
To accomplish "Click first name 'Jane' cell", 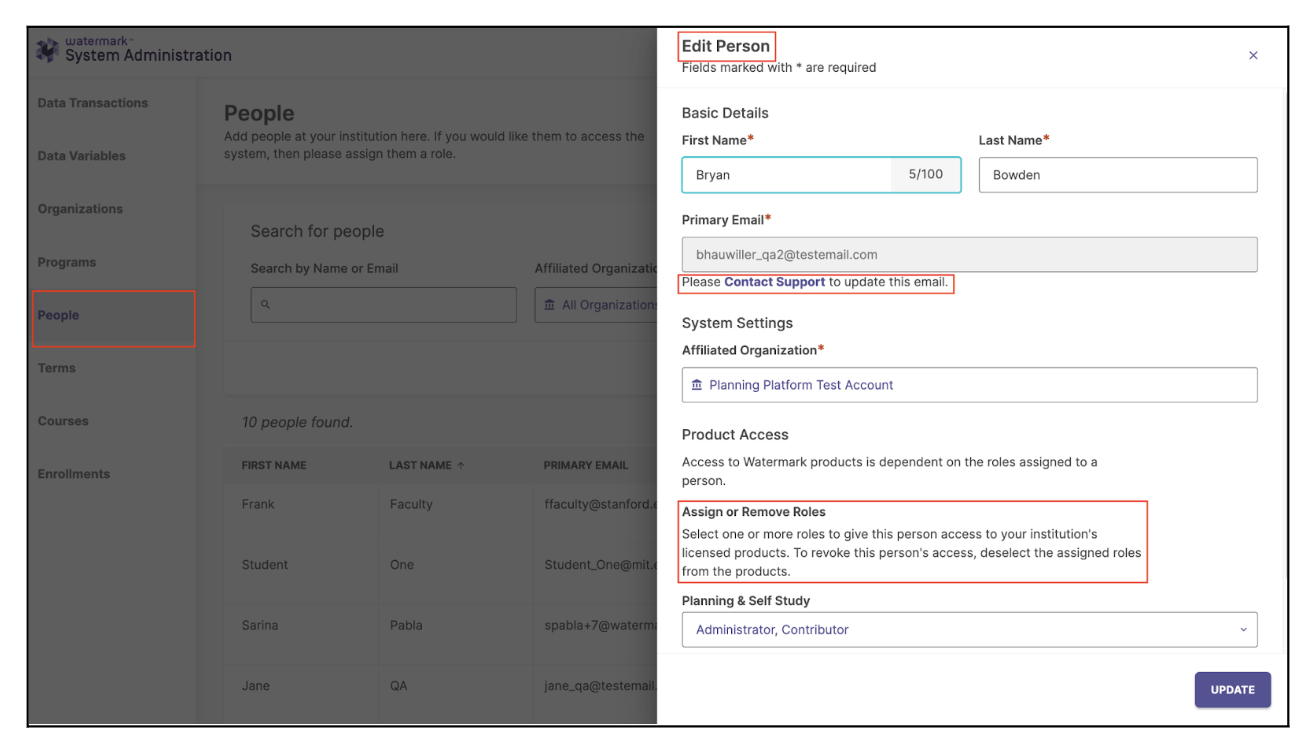I will pos(255,686).
